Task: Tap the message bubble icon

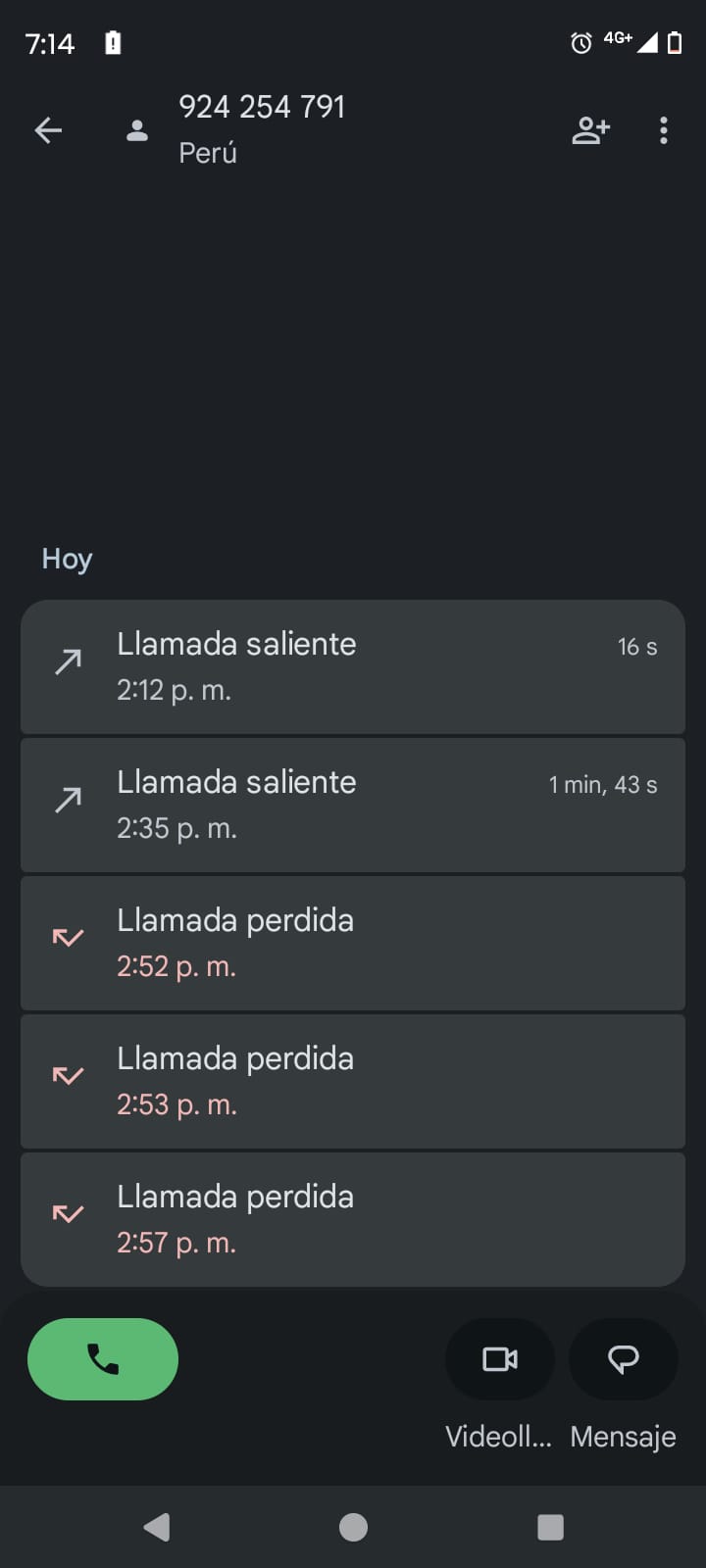Action: pos(624,1359)
